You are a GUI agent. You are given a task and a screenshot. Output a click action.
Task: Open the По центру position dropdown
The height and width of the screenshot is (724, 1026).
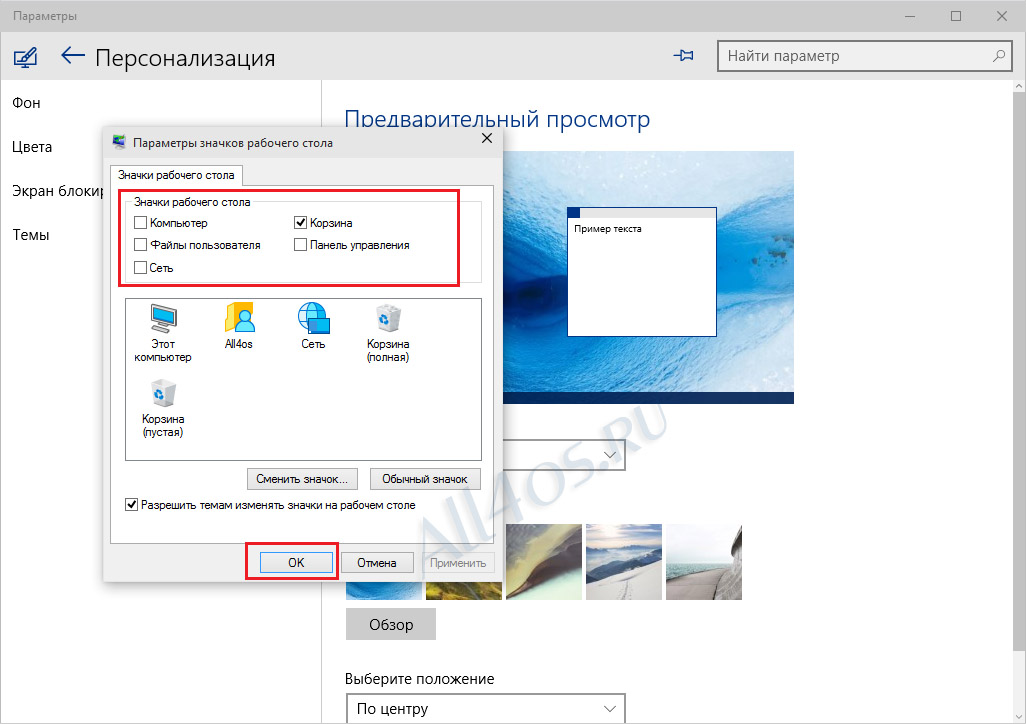(485, 709)
